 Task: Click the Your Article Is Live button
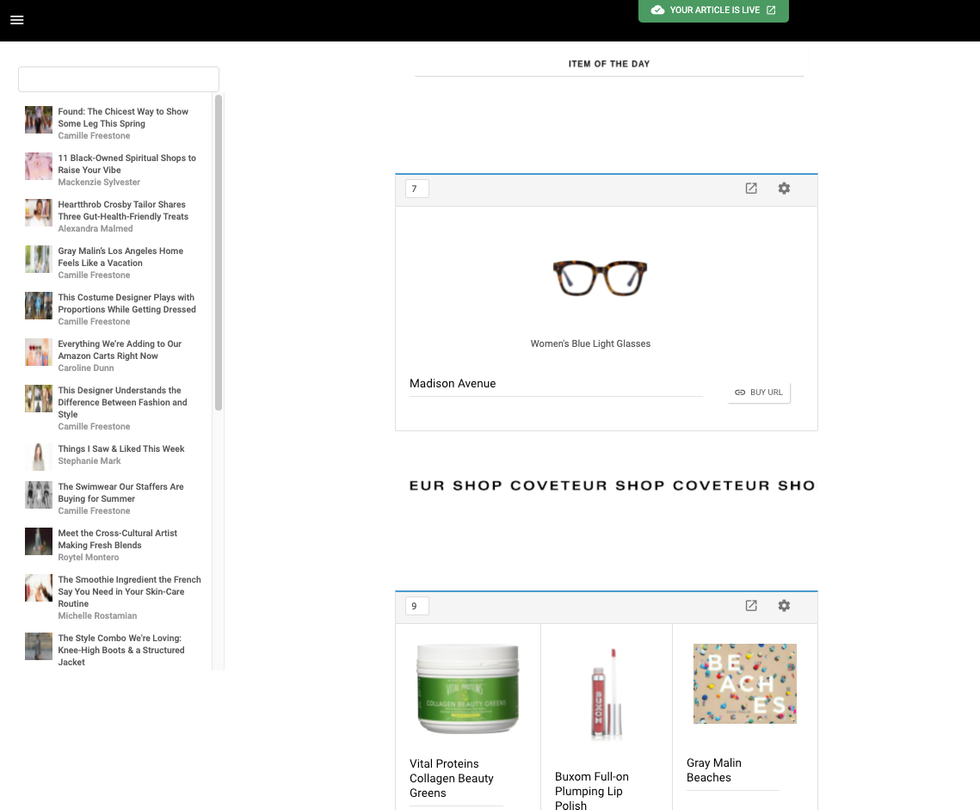coord(713,10)
